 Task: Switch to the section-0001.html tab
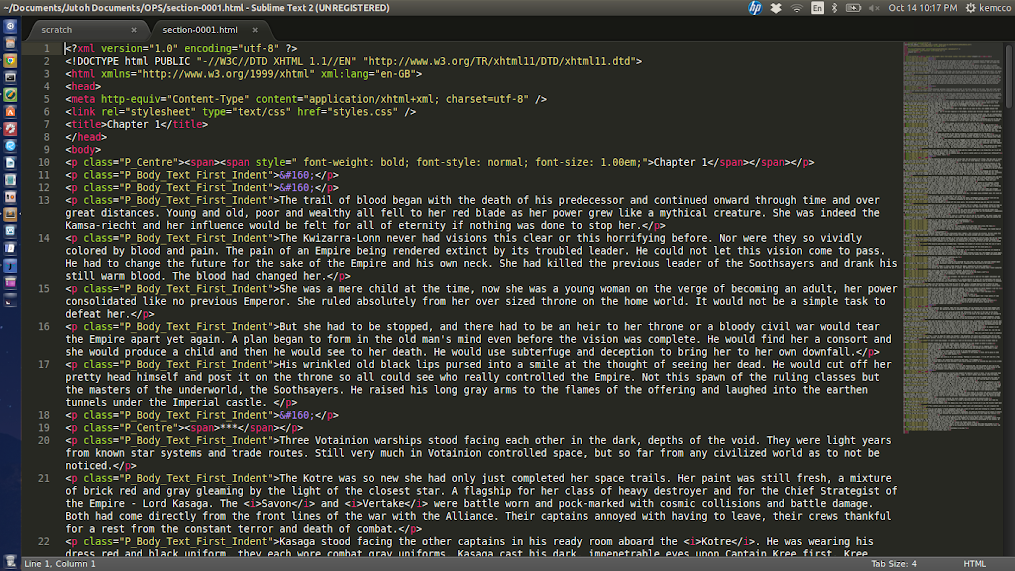(200, 30)
